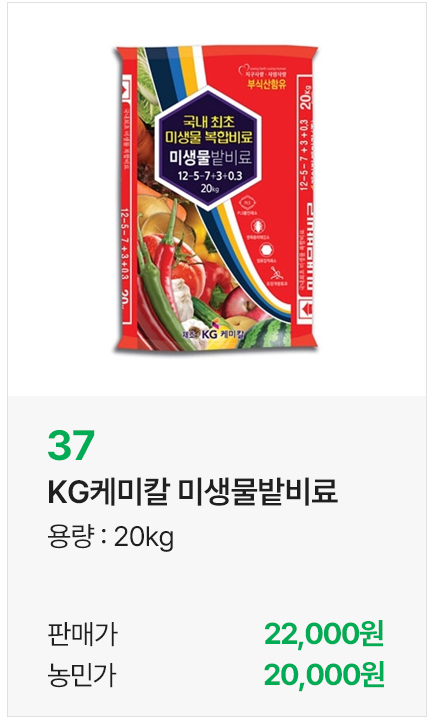This screenshot has height=720, width=430.
Task: Click the arrow mark on the bag's left edge
Action: [125, 87]
